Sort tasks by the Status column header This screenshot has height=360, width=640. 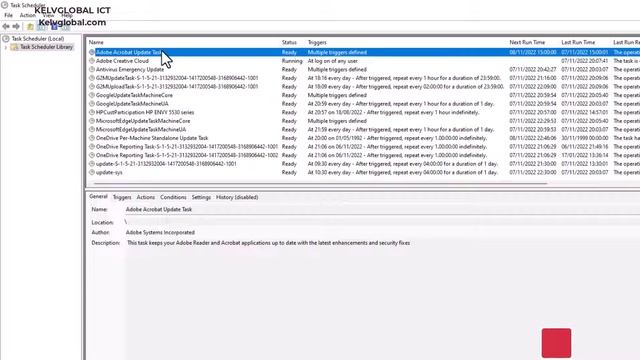tap(289, 42)
